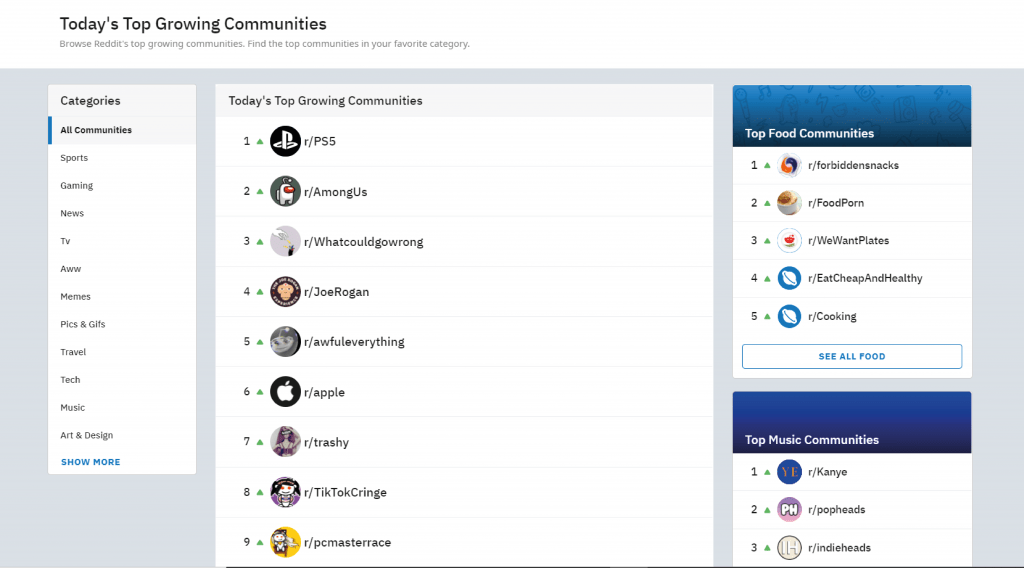Viewport: 1024px width, 568px height.
Task: Open the r/JoeRogan community avatar
Action: coord(285,292)
